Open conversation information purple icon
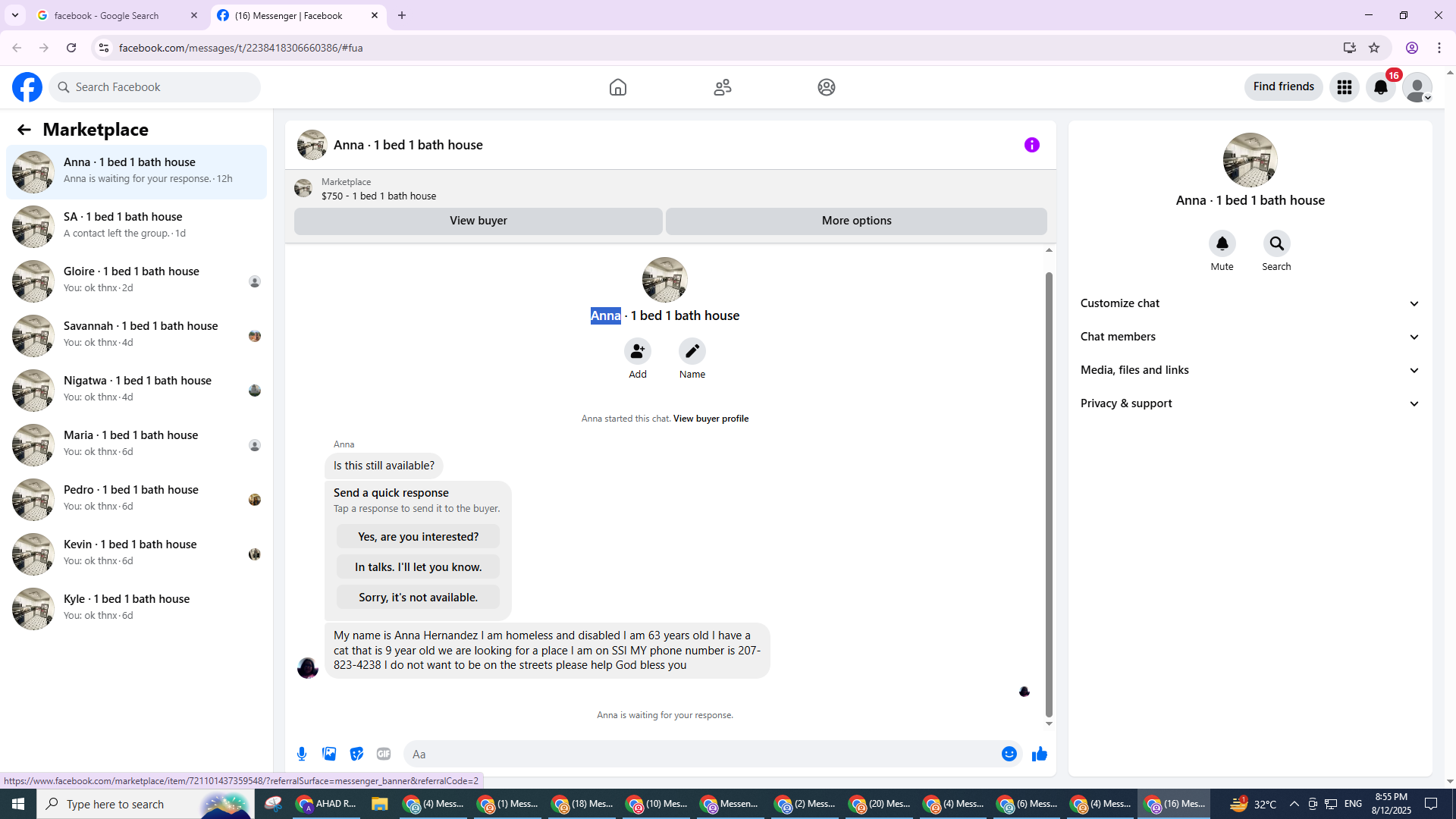The image size is (1456, 819). tap(1031, 145)
